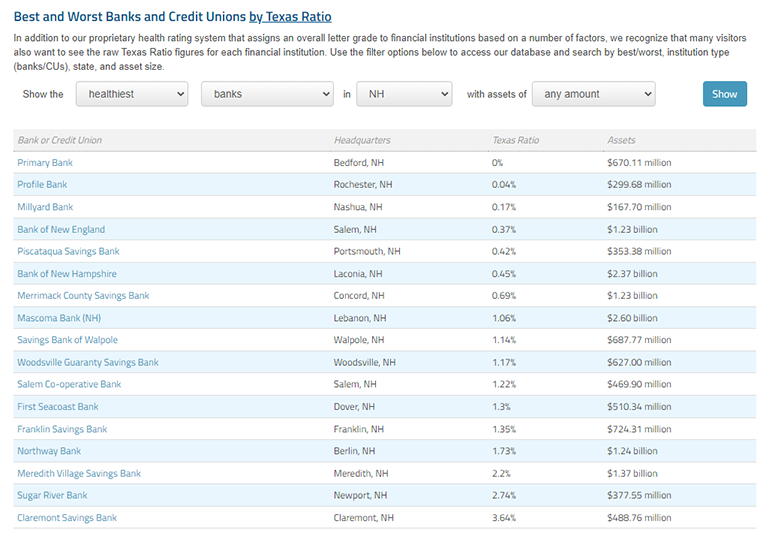Click the Texas Ratio column header
The image size is (775, 548).
point(516,140)
